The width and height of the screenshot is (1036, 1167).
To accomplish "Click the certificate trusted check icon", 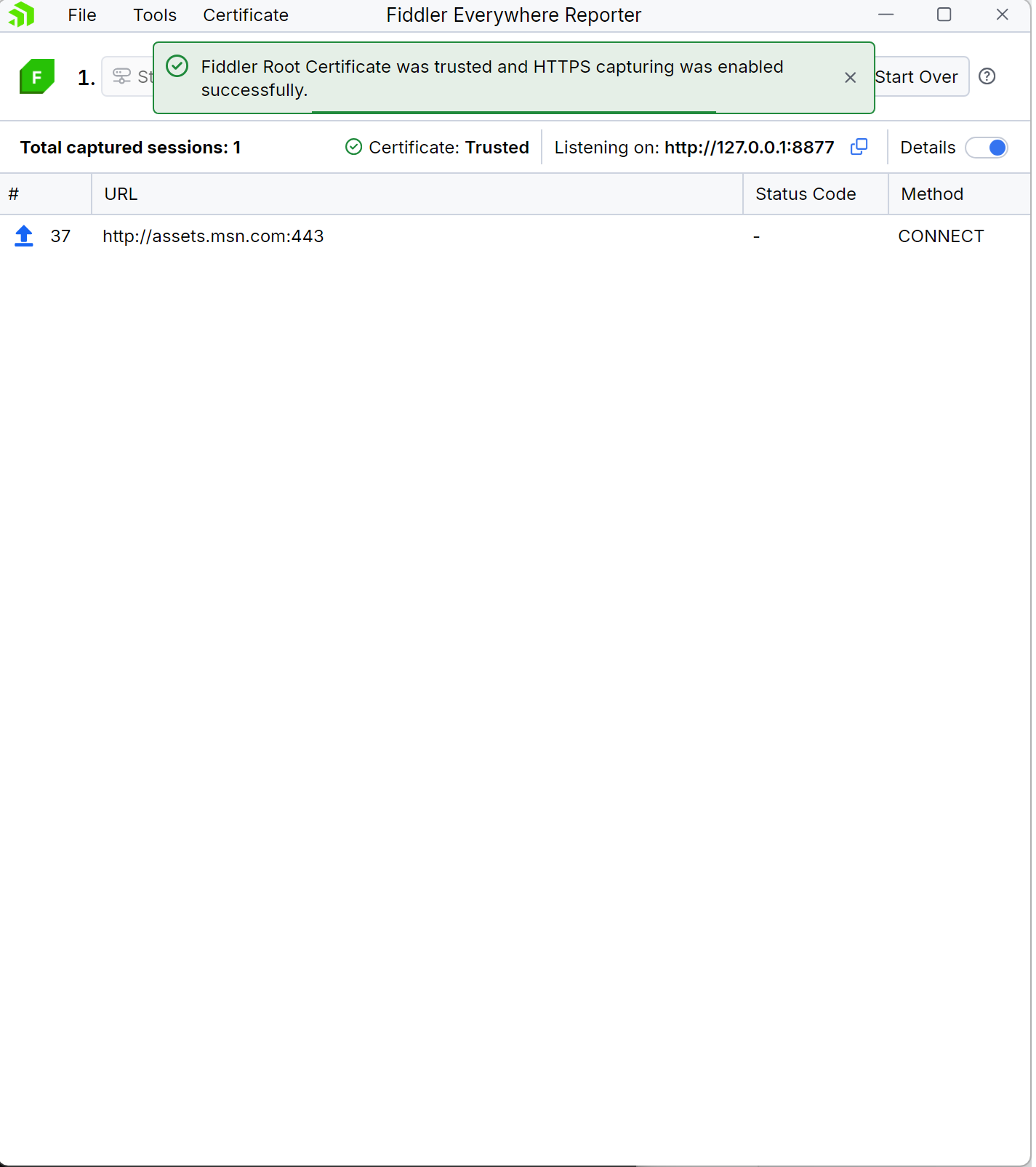I will pos(353,148).
